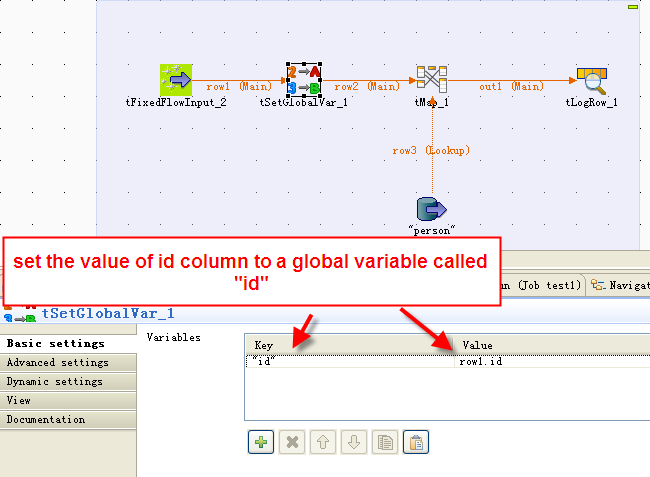Click the move row up arrow button

pyautogui.click(x=323, y=442)
